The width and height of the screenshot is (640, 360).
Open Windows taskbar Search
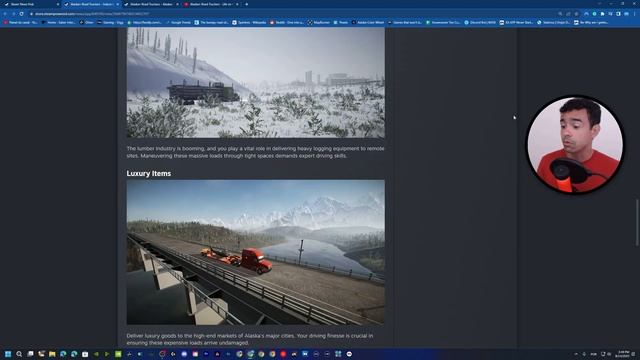click(19, 354)
